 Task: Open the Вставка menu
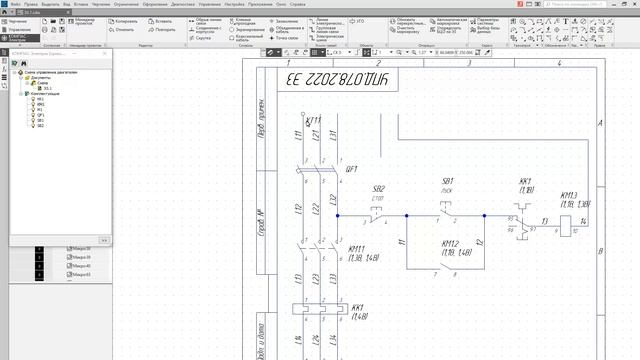(x=81, y=4)
